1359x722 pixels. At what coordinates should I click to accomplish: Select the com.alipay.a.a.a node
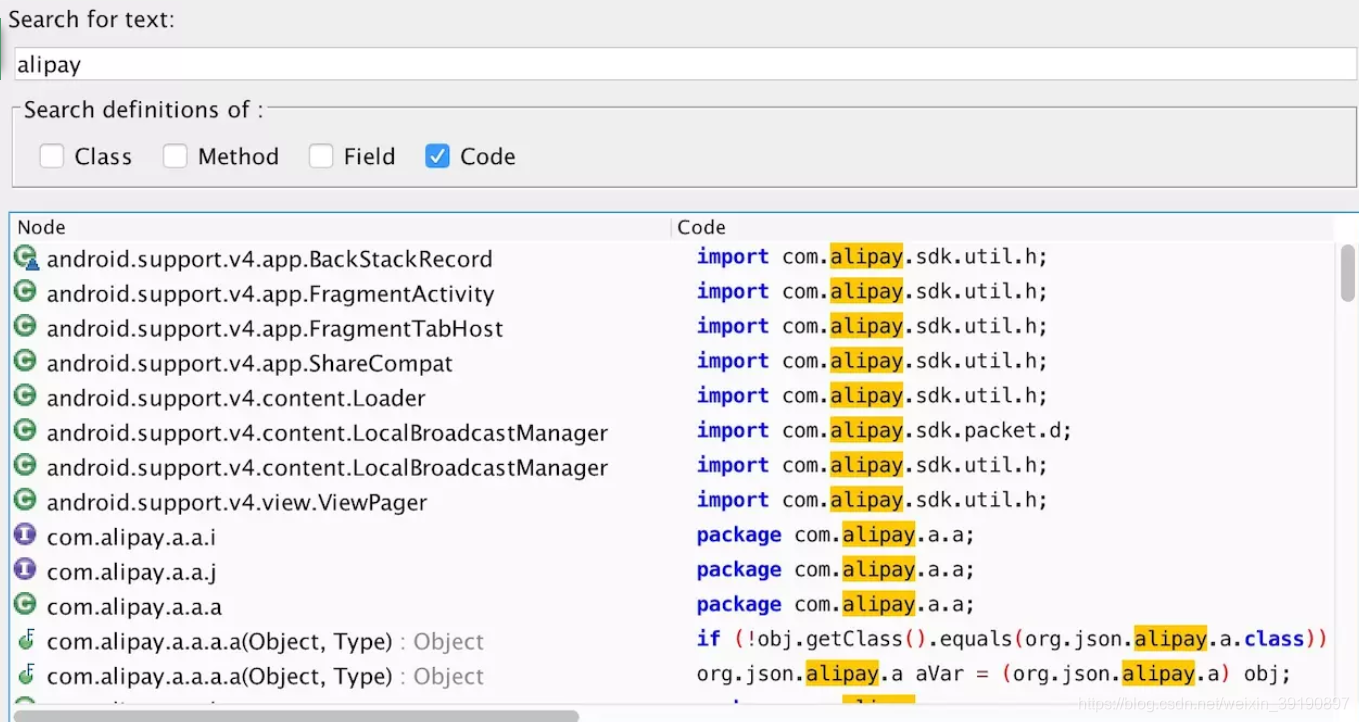pos(134,606)
